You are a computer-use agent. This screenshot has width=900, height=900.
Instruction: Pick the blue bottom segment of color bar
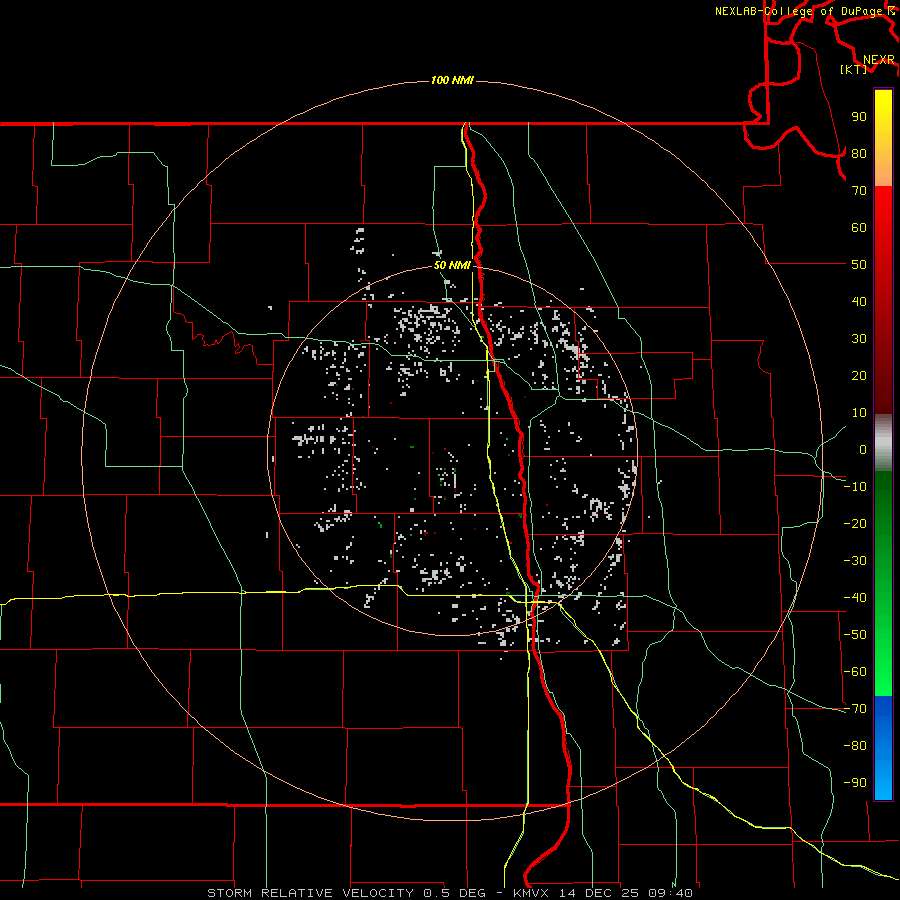(x=883, y=748)
